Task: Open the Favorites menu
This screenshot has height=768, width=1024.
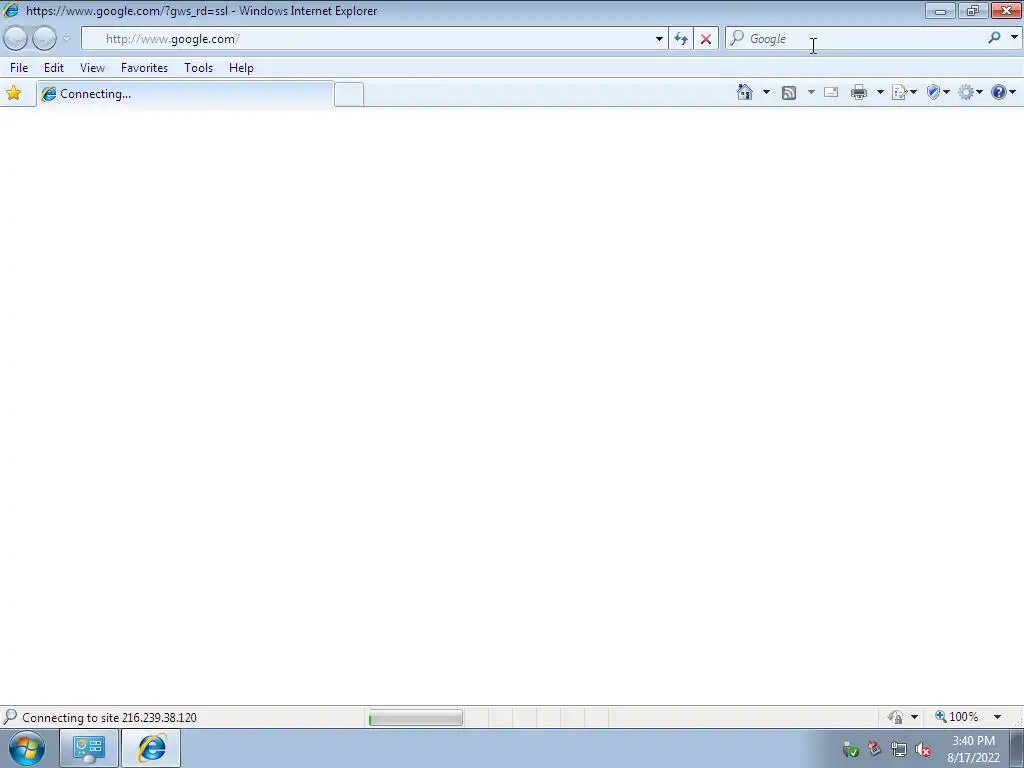Action: tap(144, 68)
